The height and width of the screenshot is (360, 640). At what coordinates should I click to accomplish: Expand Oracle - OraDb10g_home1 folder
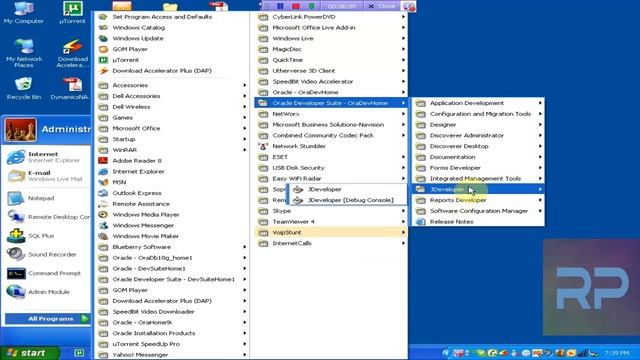(172, 258)
